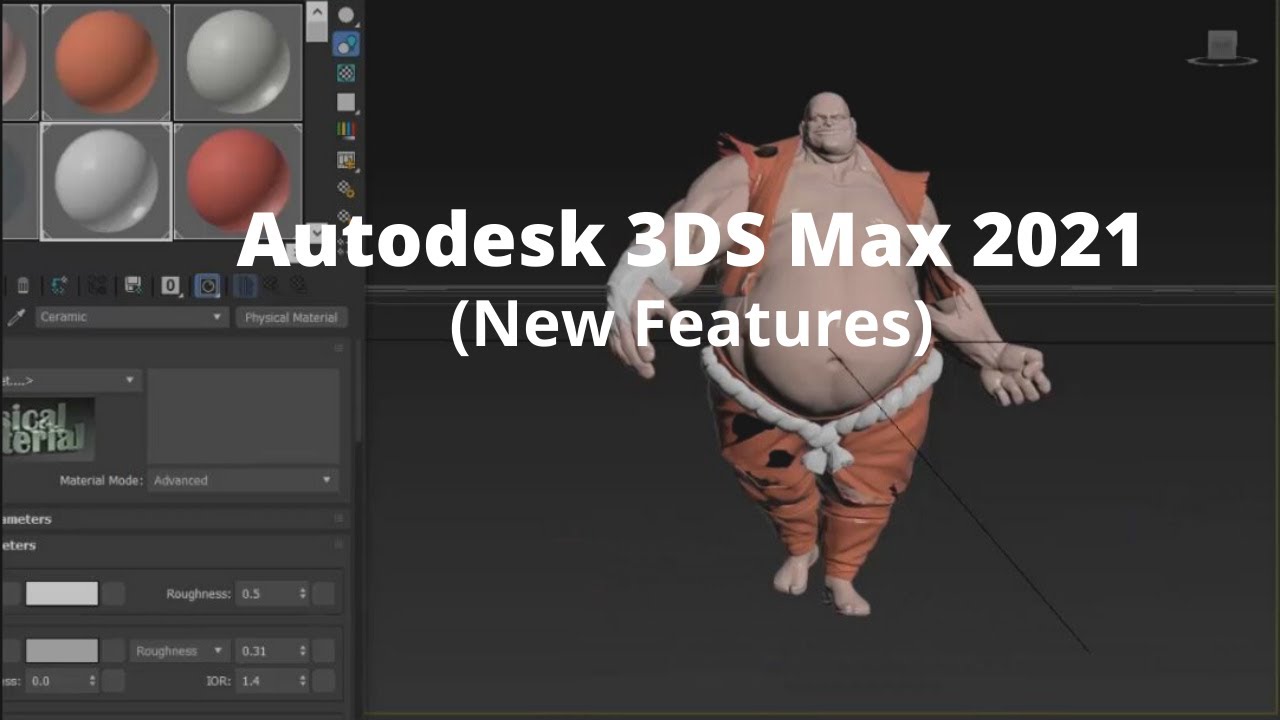Click the Make Unique icon
The width and height of the screenshot is (1280, 720).
pyautogui.click(x=97, y=287)
